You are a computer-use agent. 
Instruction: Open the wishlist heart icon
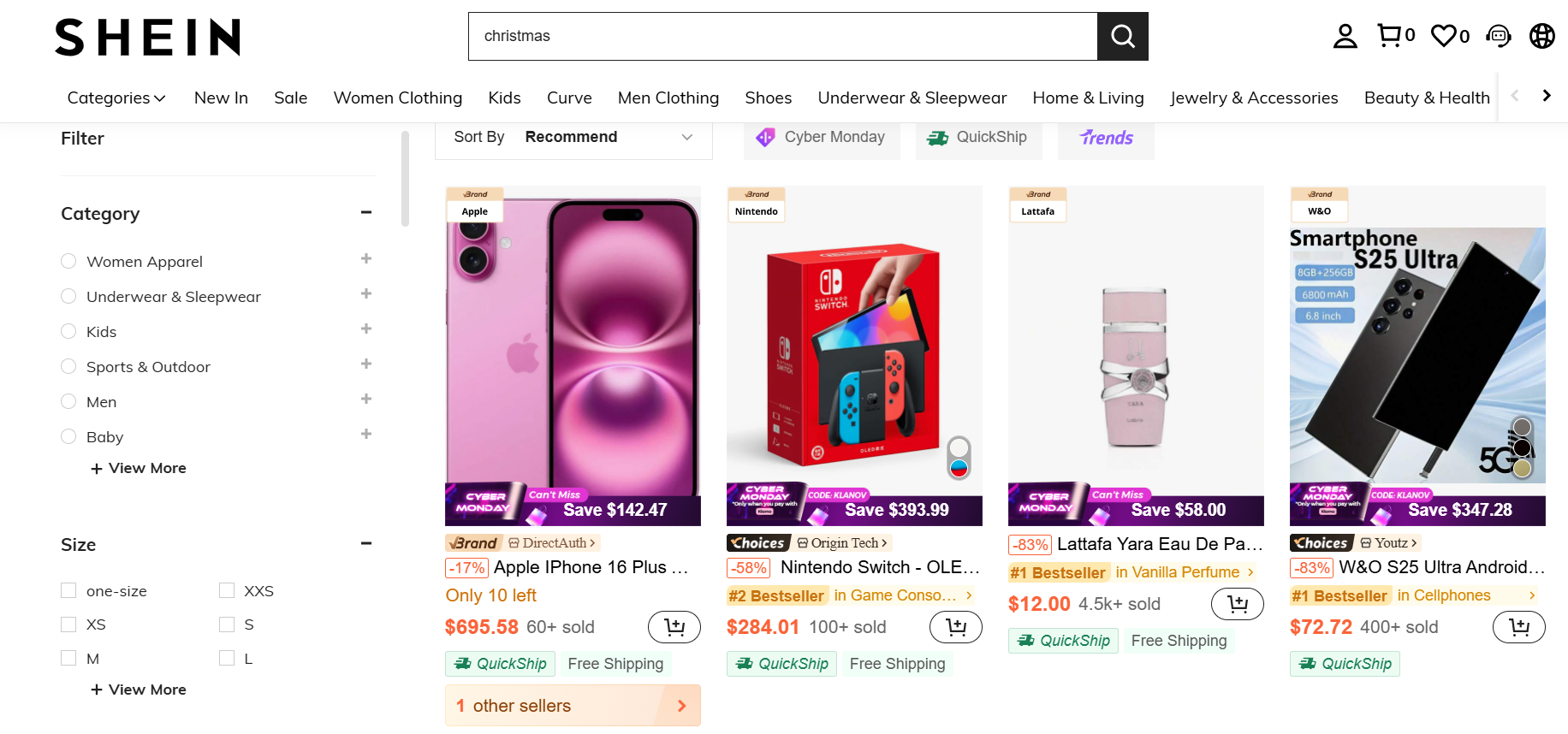click(x=1444, y=35)
